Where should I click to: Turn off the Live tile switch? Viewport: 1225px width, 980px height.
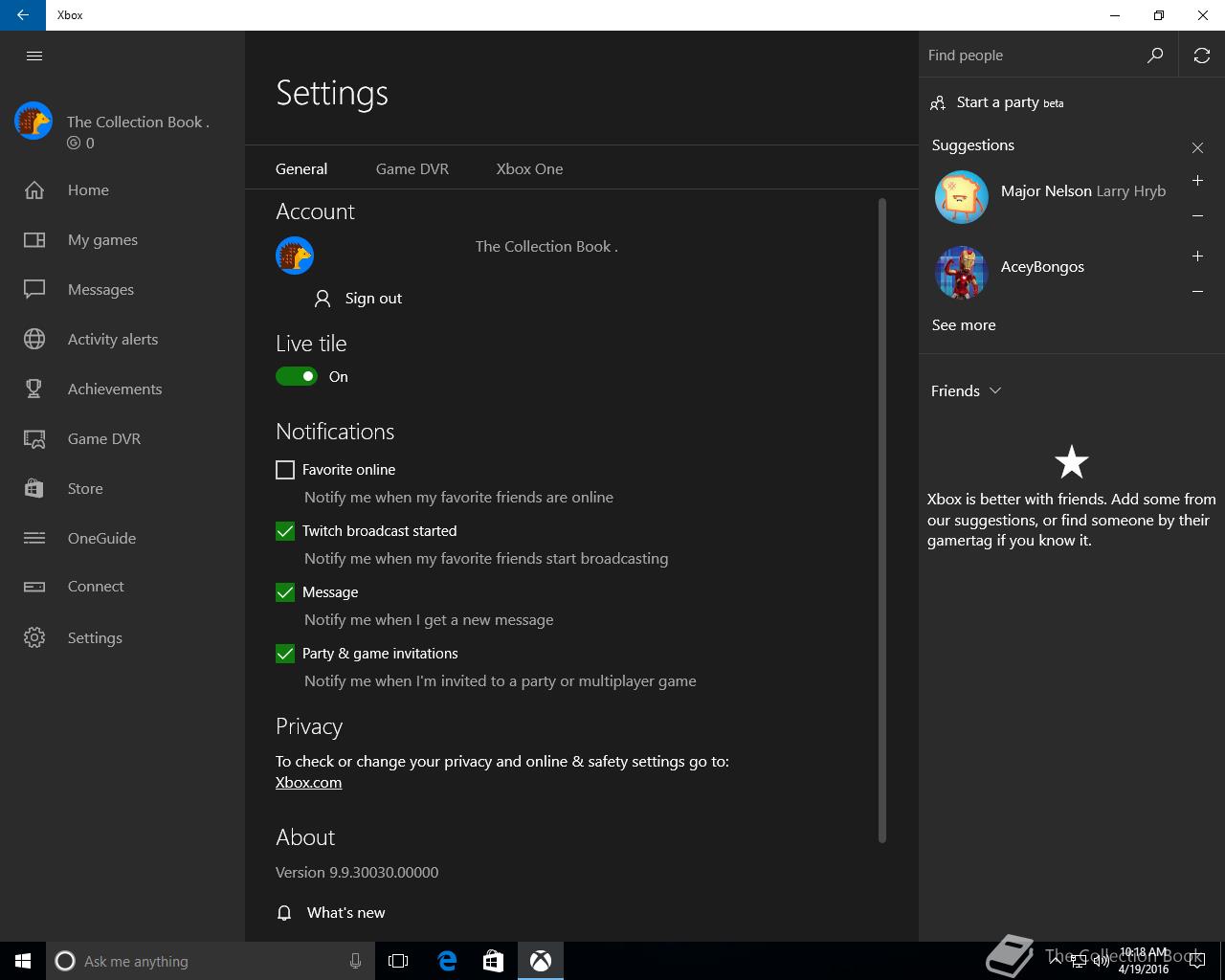click(297, 376)
